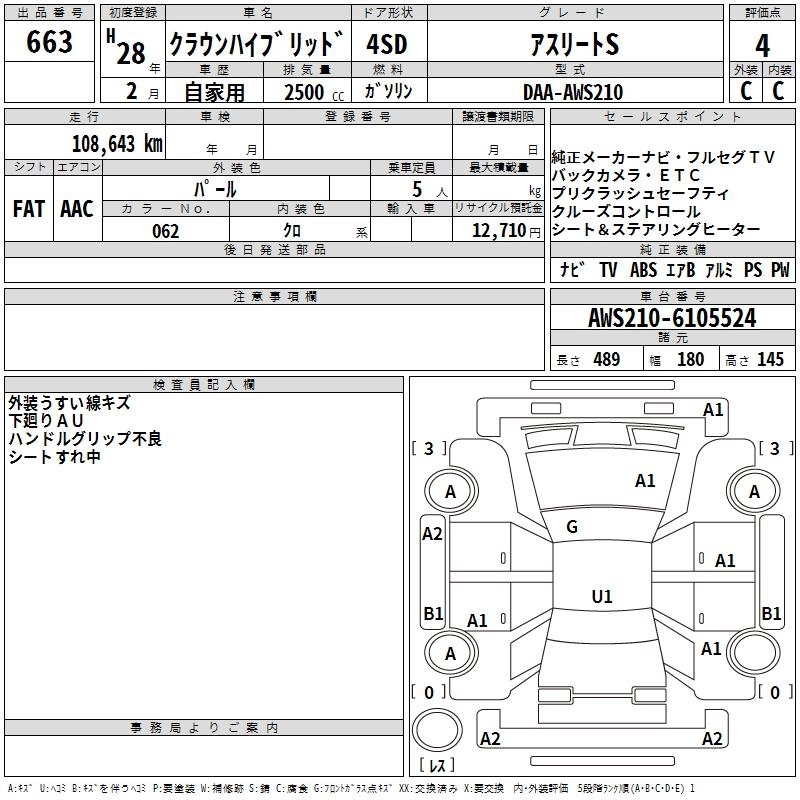Select the rear-right wheel circle
The width and height of the screenshot is (800, 800).
click(755, 654)
